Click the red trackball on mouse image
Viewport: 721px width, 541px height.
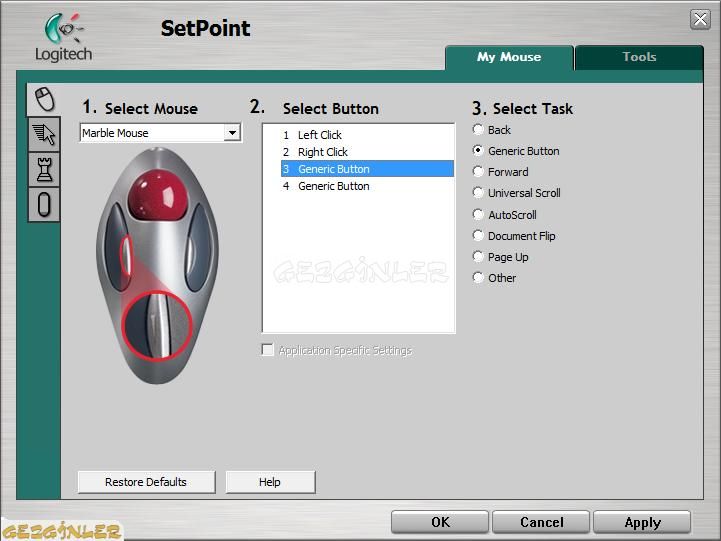pos(158,195)
